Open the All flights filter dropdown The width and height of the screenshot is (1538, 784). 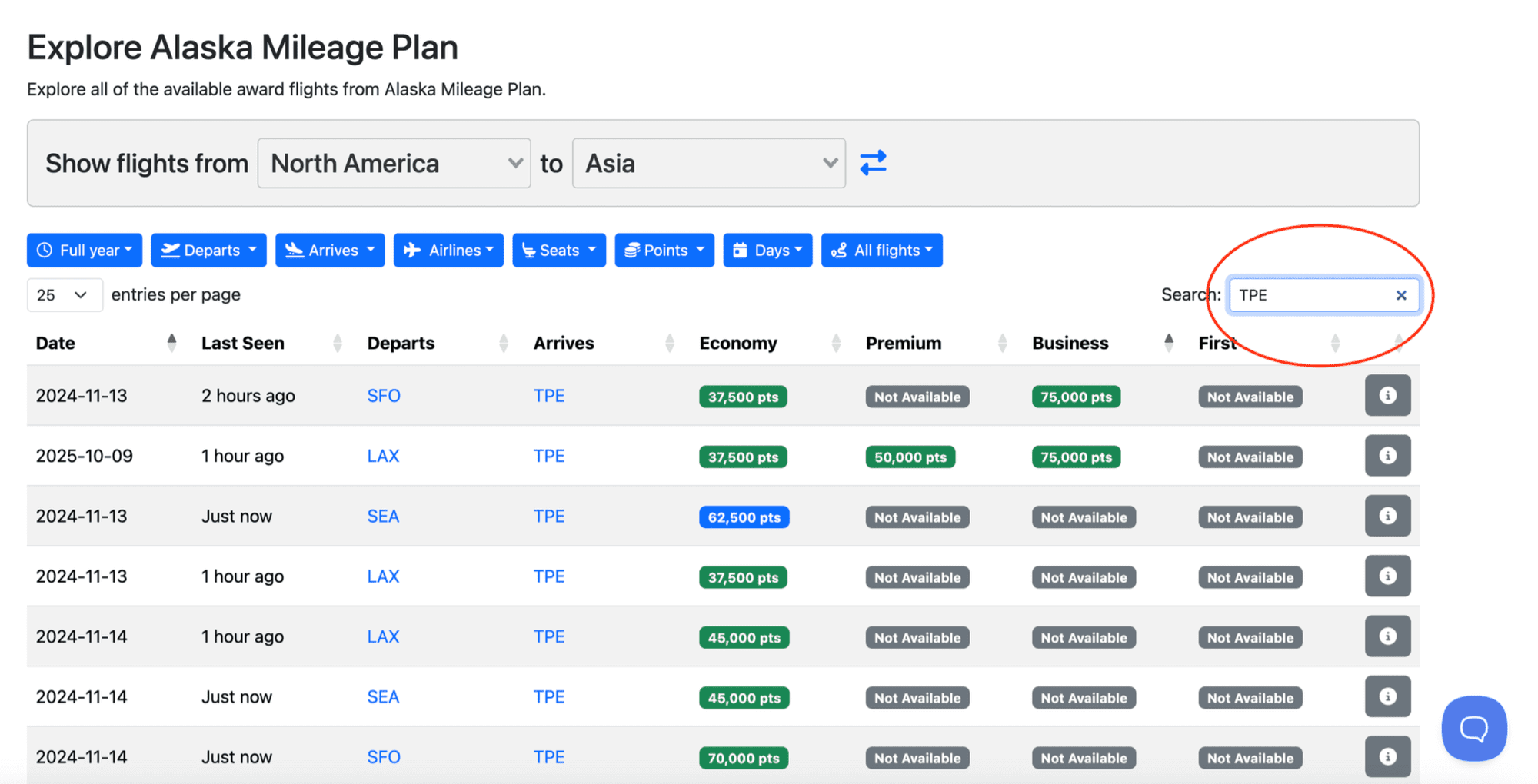[882, 251]
